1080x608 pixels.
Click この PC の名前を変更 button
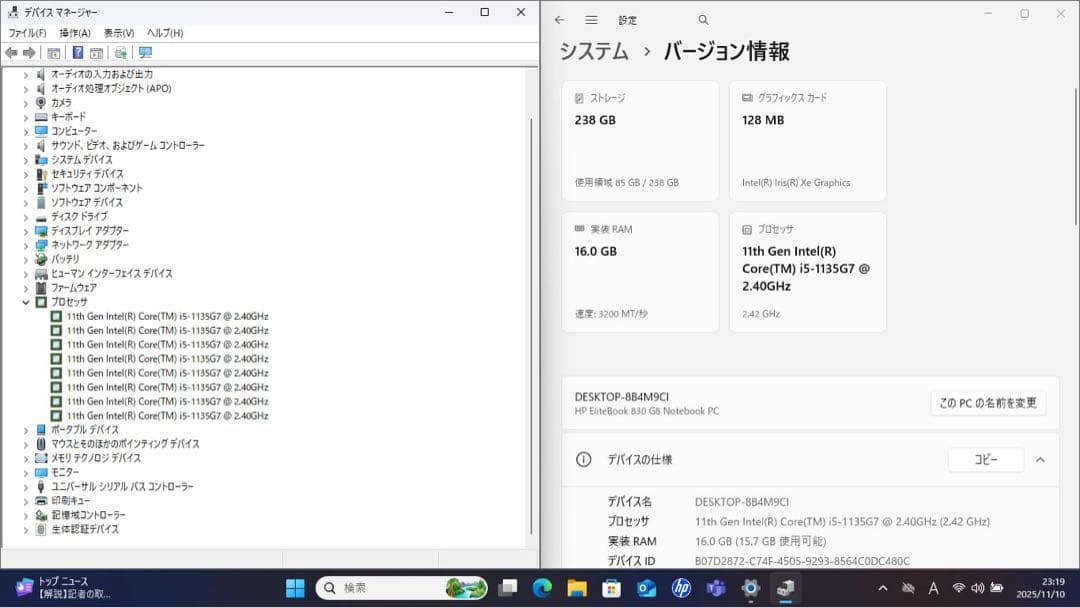pyautogui.click(x=987, y=403)
